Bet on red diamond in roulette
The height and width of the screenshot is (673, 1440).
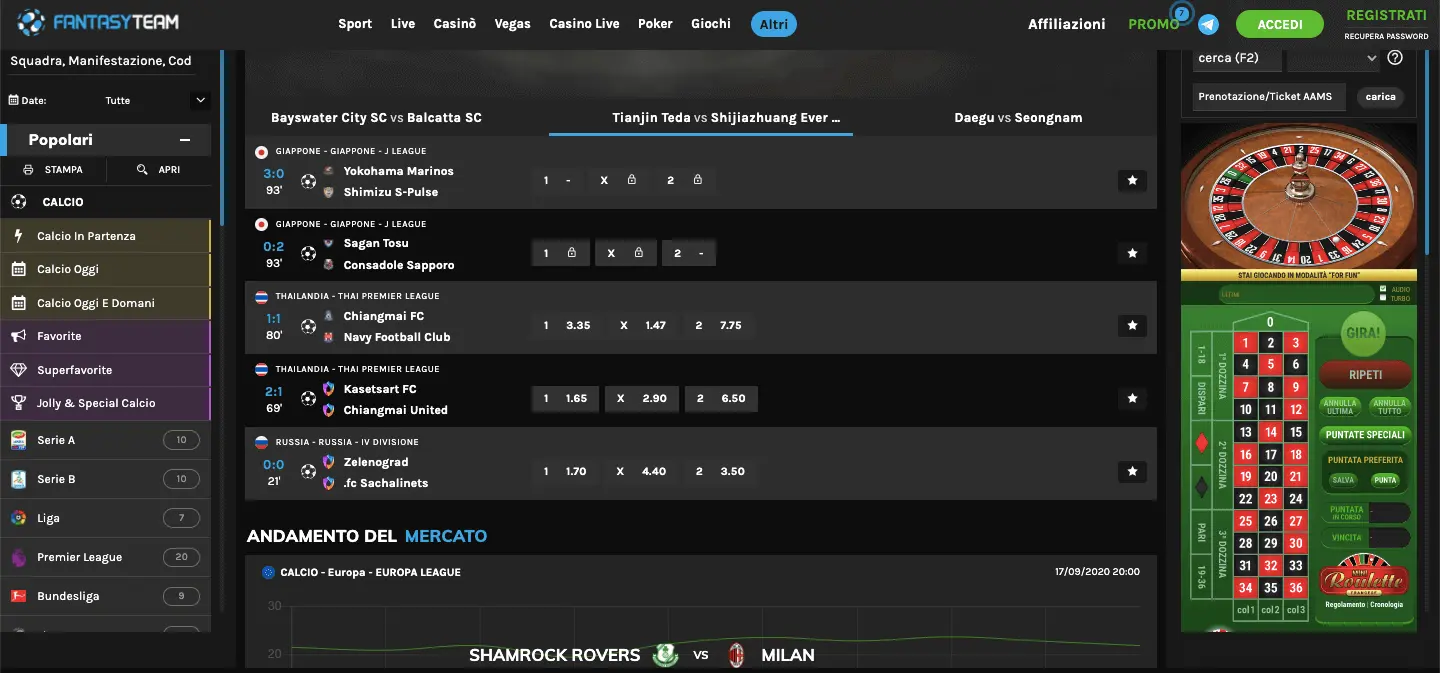click(1202, 441)
